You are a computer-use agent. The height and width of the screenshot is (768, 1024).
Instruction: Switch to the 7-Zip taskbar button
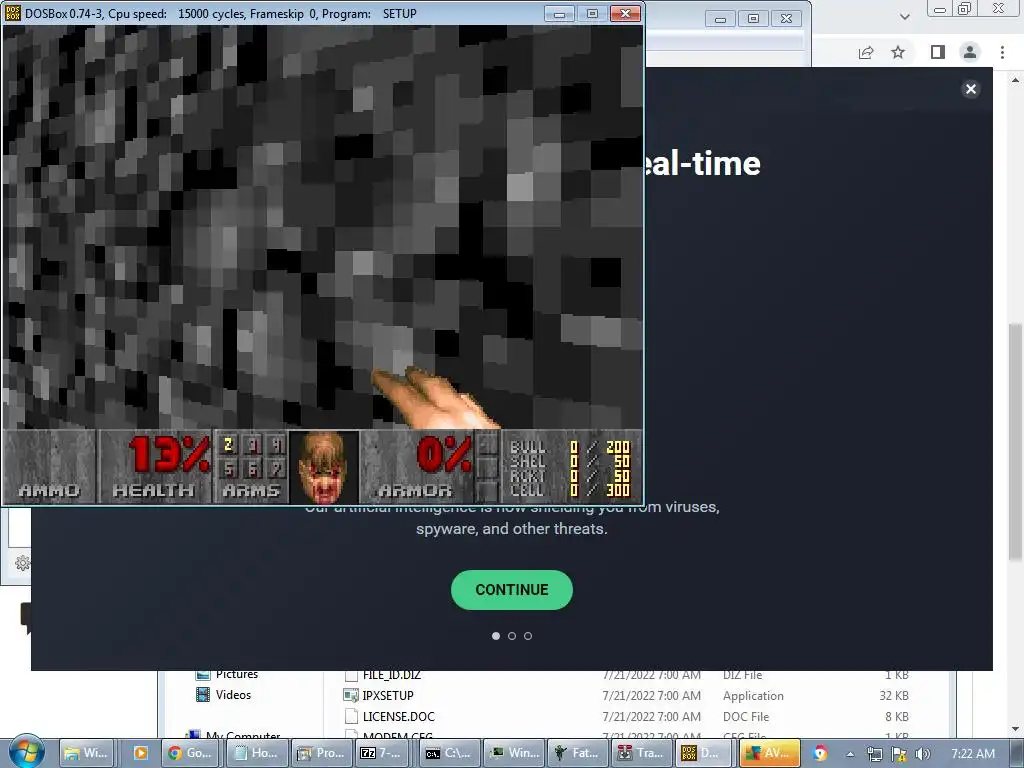(x=383, y=753)
